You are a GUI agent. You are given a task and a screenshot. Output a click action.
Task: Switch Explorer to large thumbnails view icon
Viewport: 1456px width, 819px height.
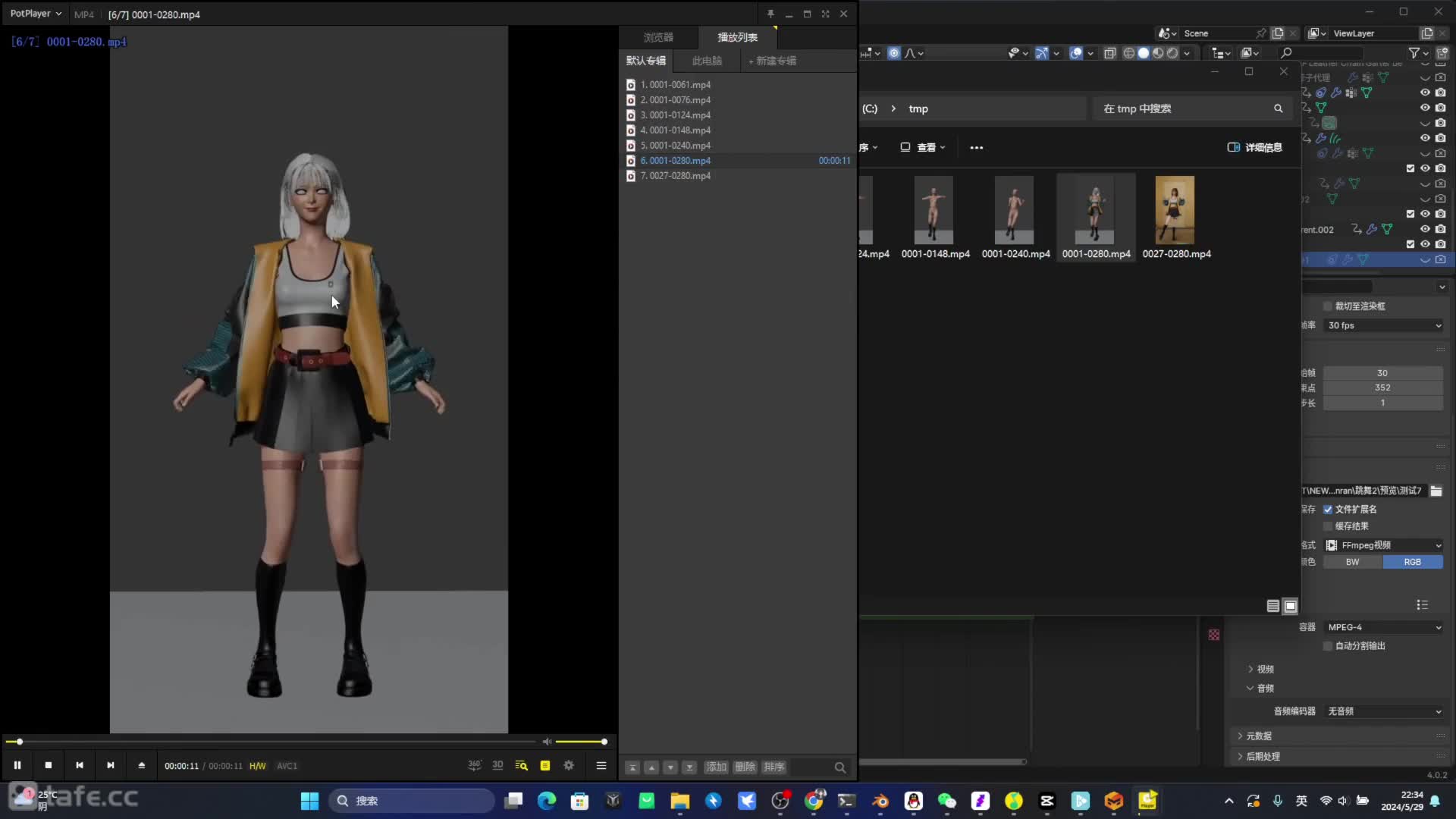point(1291,606)
